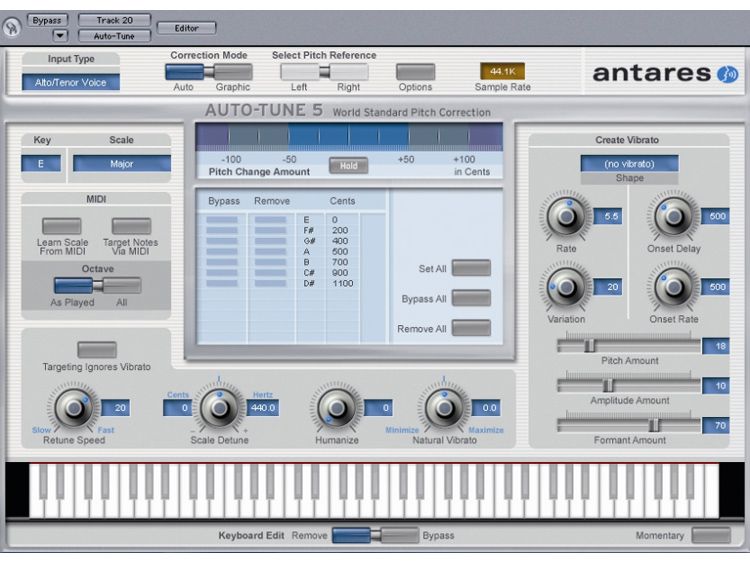Click the Retune Speed value field 20

(116, 408)
